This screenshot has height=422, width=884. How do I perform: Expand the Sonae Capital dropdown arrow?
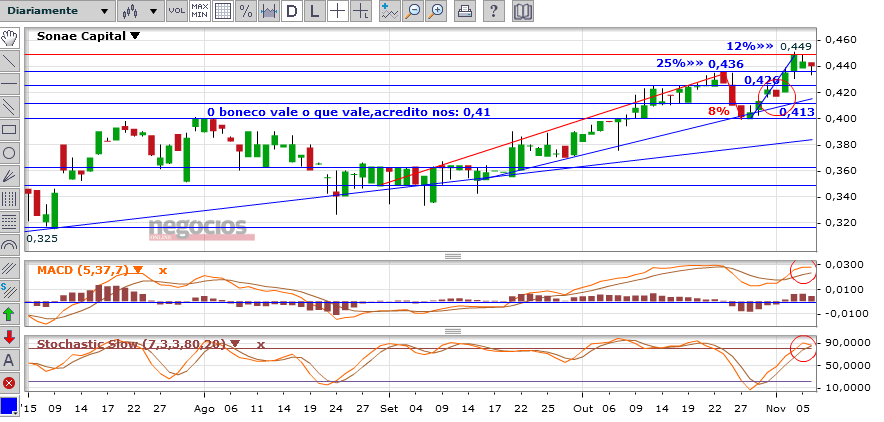click(135, 35)
